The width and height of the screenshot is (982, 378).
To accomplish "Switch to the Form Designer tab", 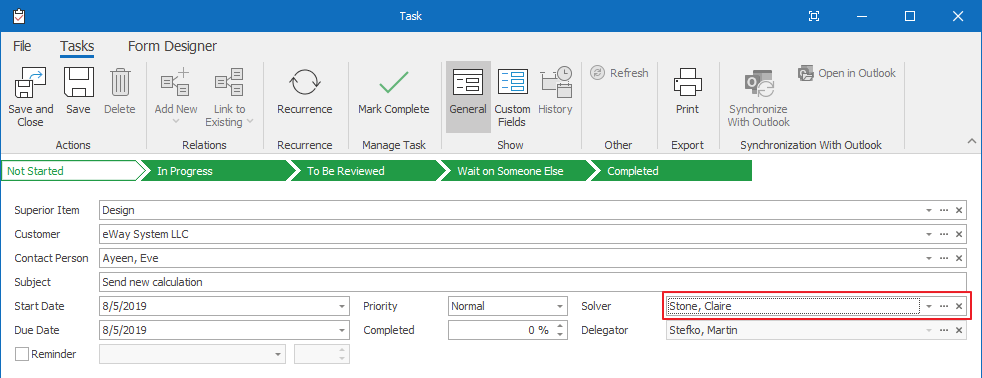I will point(172,46).
